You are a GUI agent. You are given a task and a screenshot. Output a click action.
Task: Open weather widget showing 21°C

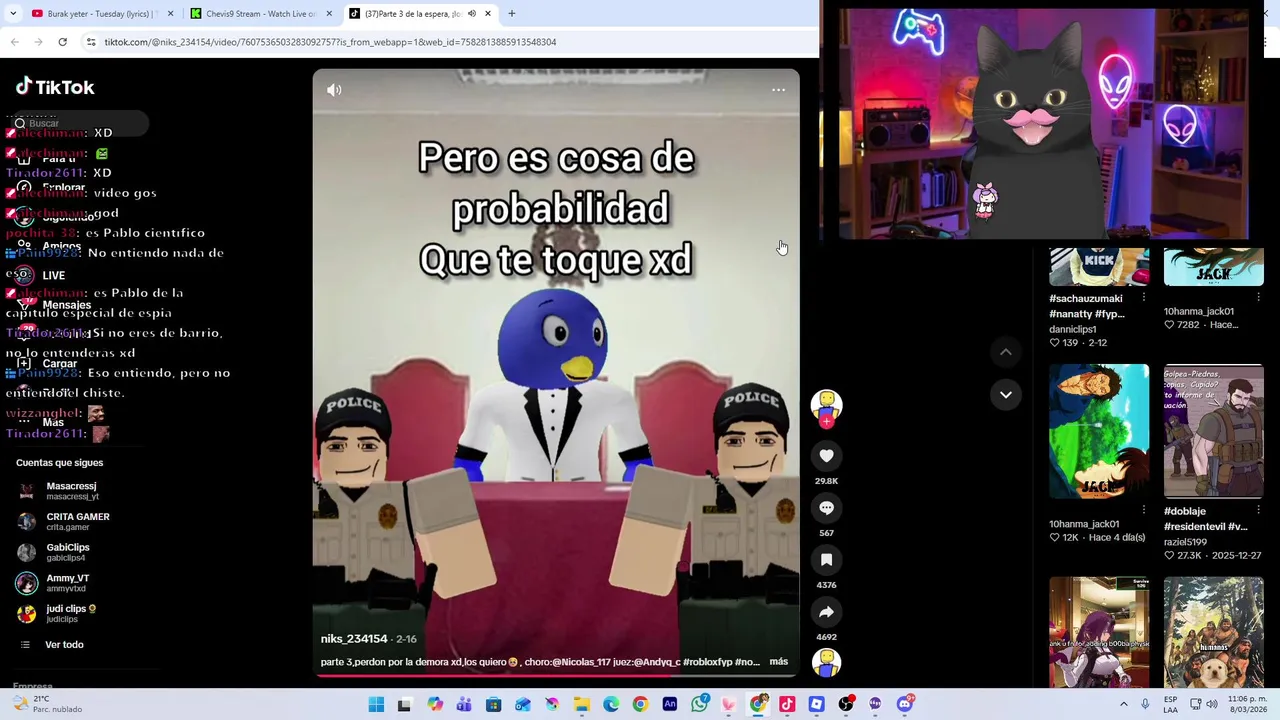[x=46, y=704]
